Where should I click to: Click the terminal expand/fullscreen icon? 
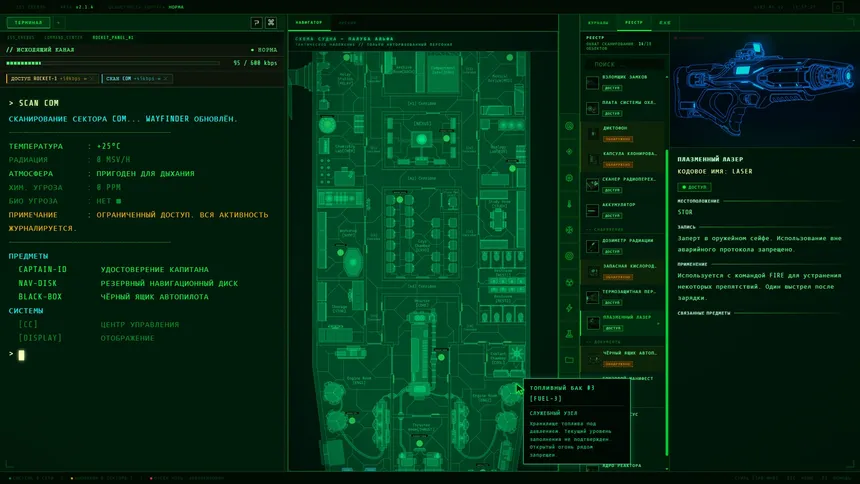(271, 22)
